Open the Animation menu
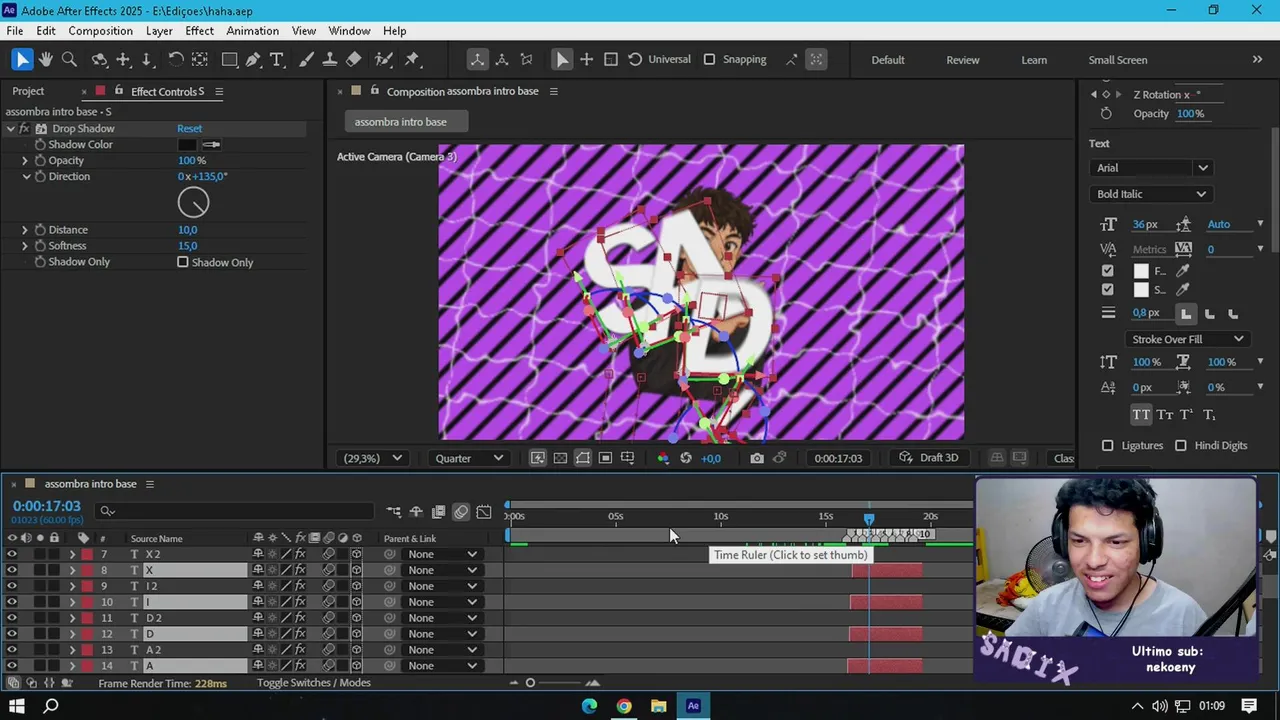The width and height of the screenshot is (1280, 720). tap(252, 31)
